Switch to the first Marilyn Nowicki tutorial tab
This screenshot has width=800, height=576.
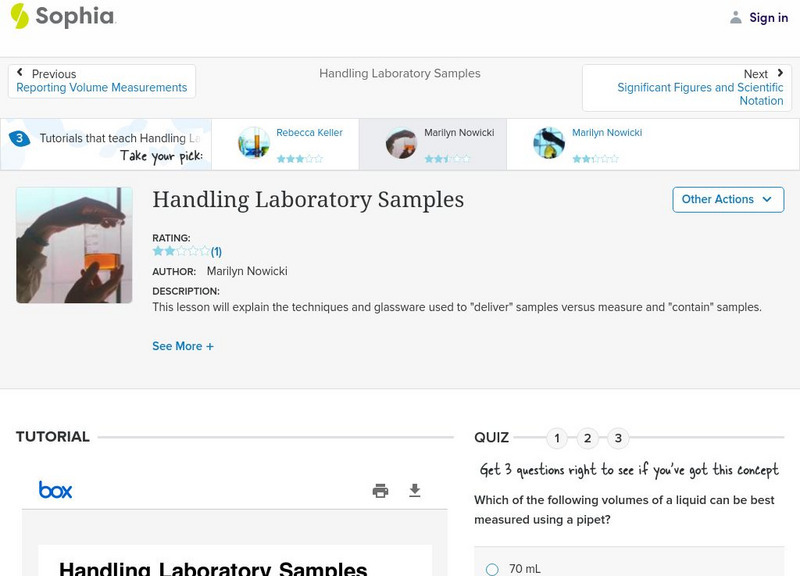432,144
